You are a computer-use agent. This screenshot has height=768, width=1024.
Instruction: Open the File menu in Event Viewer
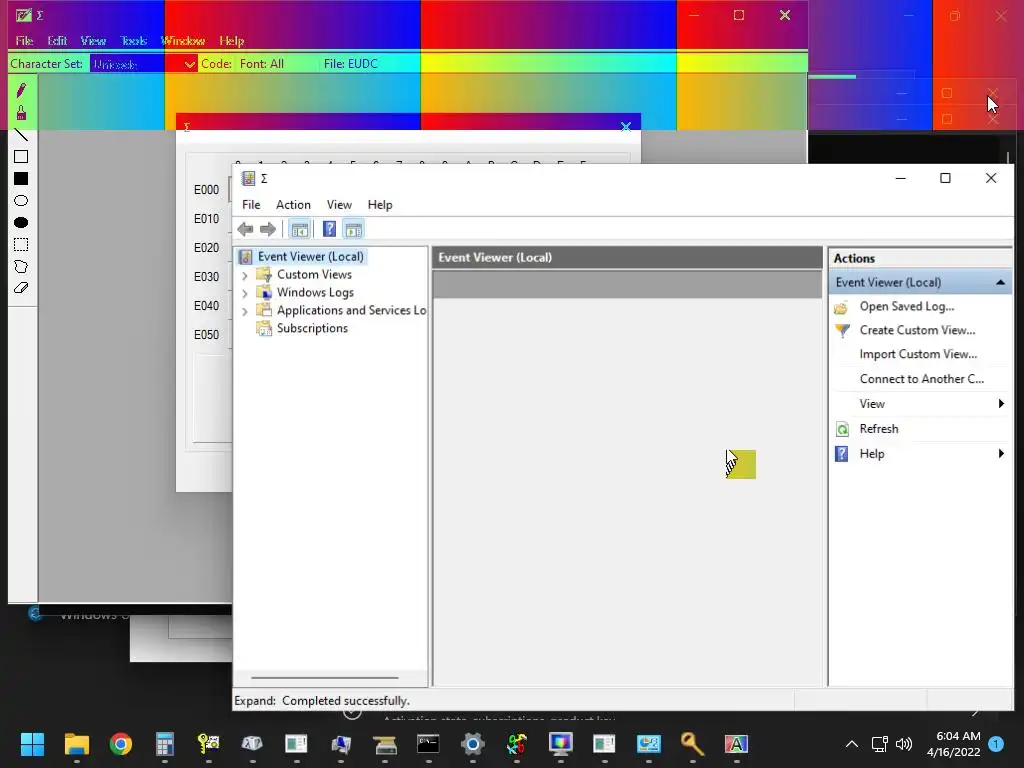[251, 204]
